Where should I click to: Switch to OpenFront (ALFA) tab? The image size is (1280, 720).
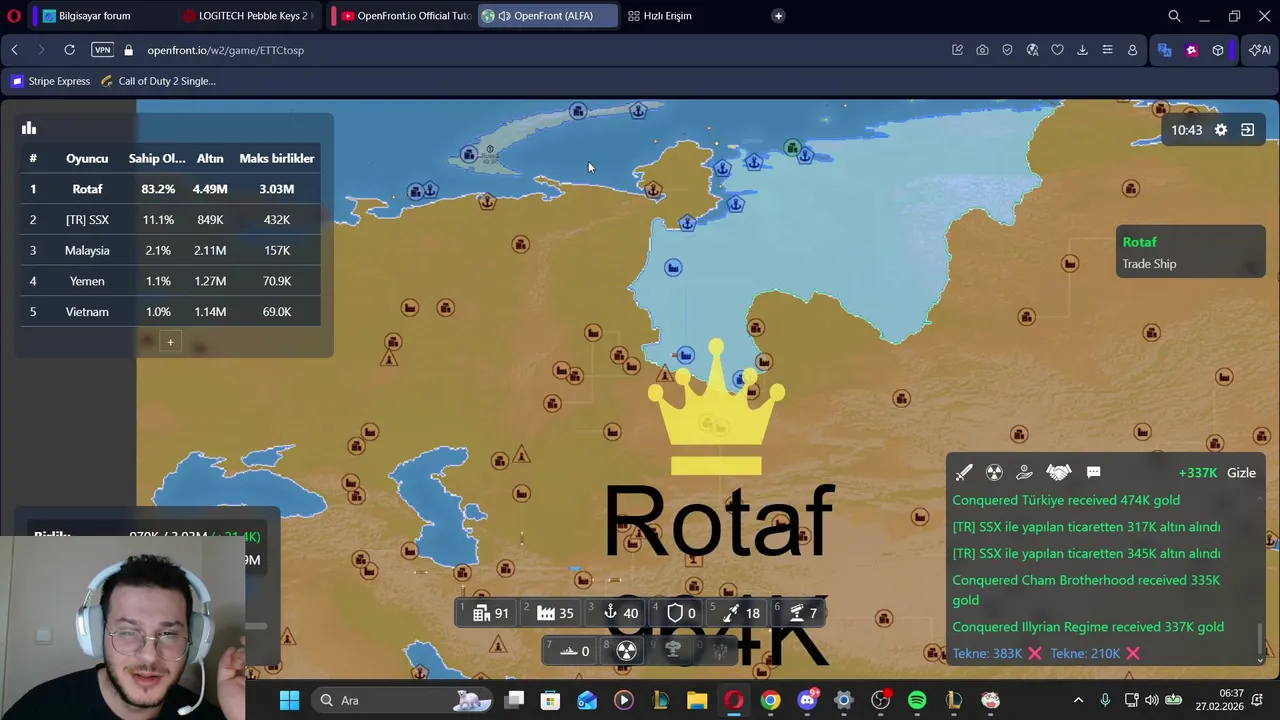(548, 16)
